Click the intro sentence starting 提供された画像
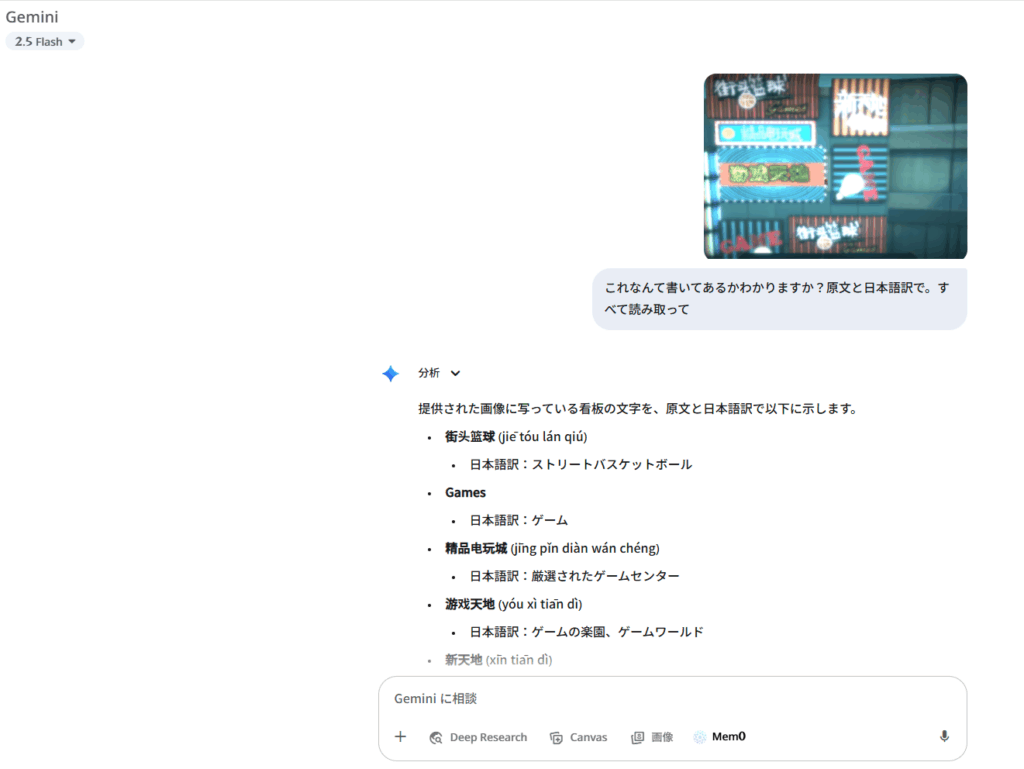 (x=638, y=409)
